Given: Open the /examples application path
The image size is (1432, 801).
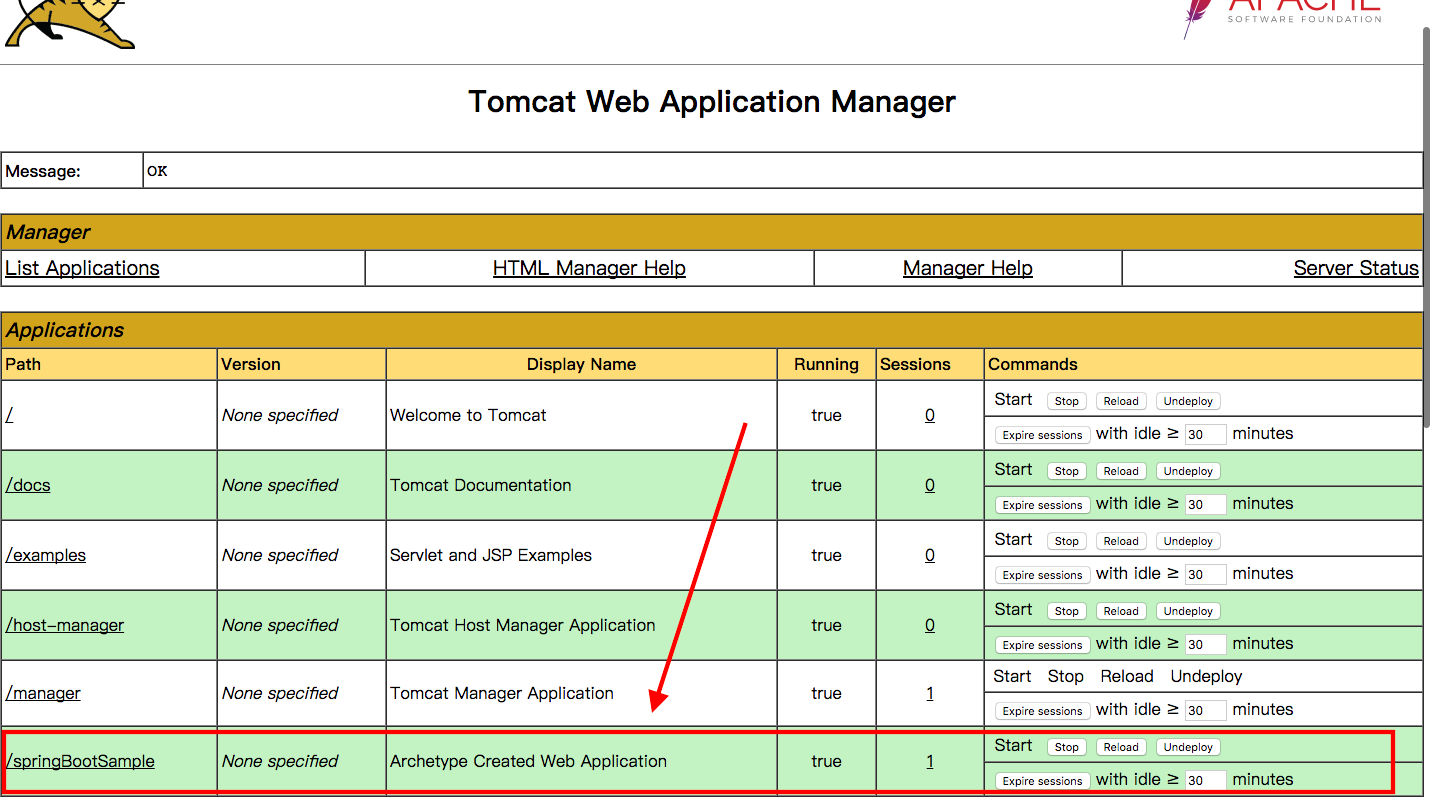Looking at the screenshot, I should click(x=46, y=555).
